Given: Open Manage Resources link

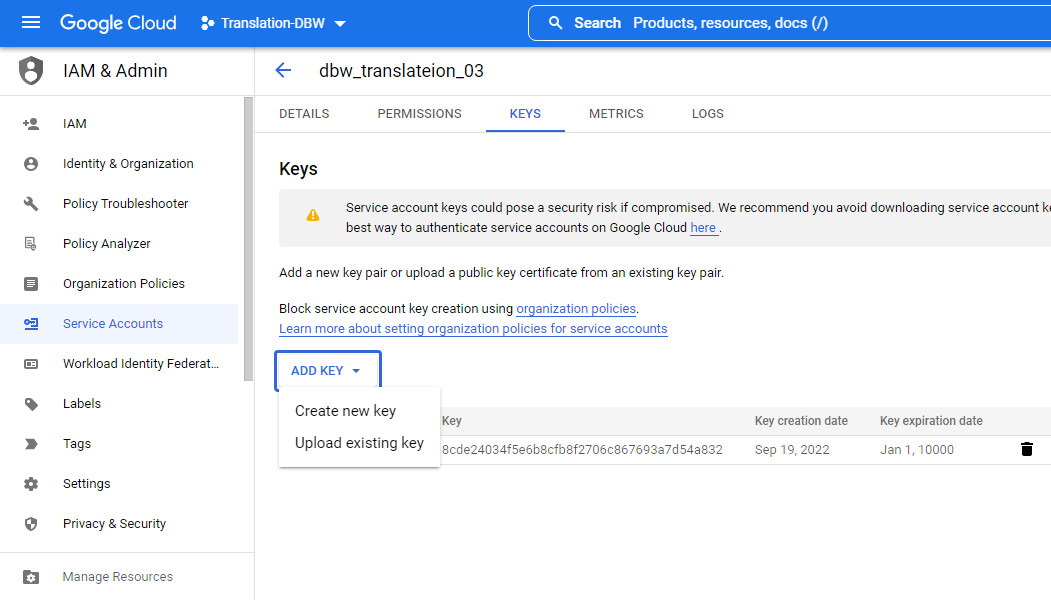Looking at the screenshot, I should (x=119, y=577).
